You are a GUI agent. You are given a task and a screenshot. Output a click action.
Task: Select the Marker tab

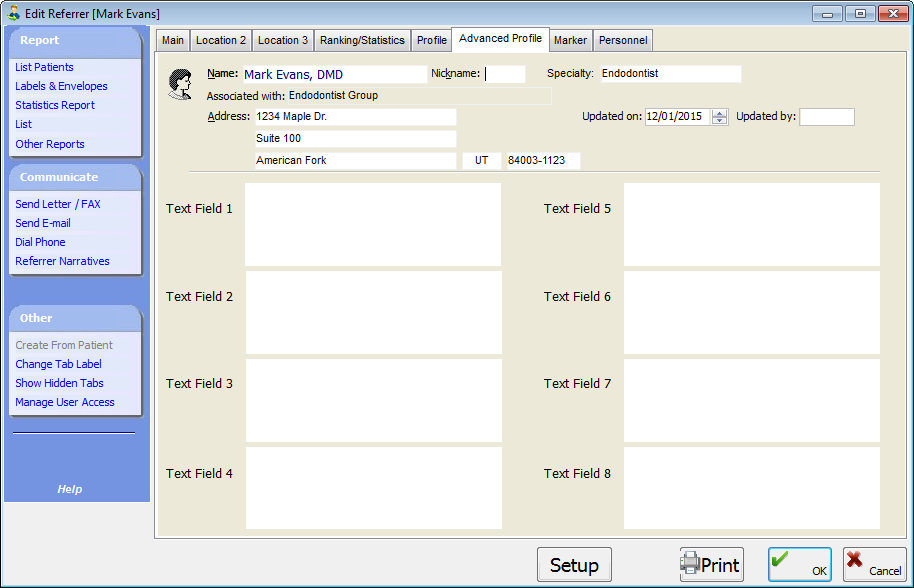[570, 40]
